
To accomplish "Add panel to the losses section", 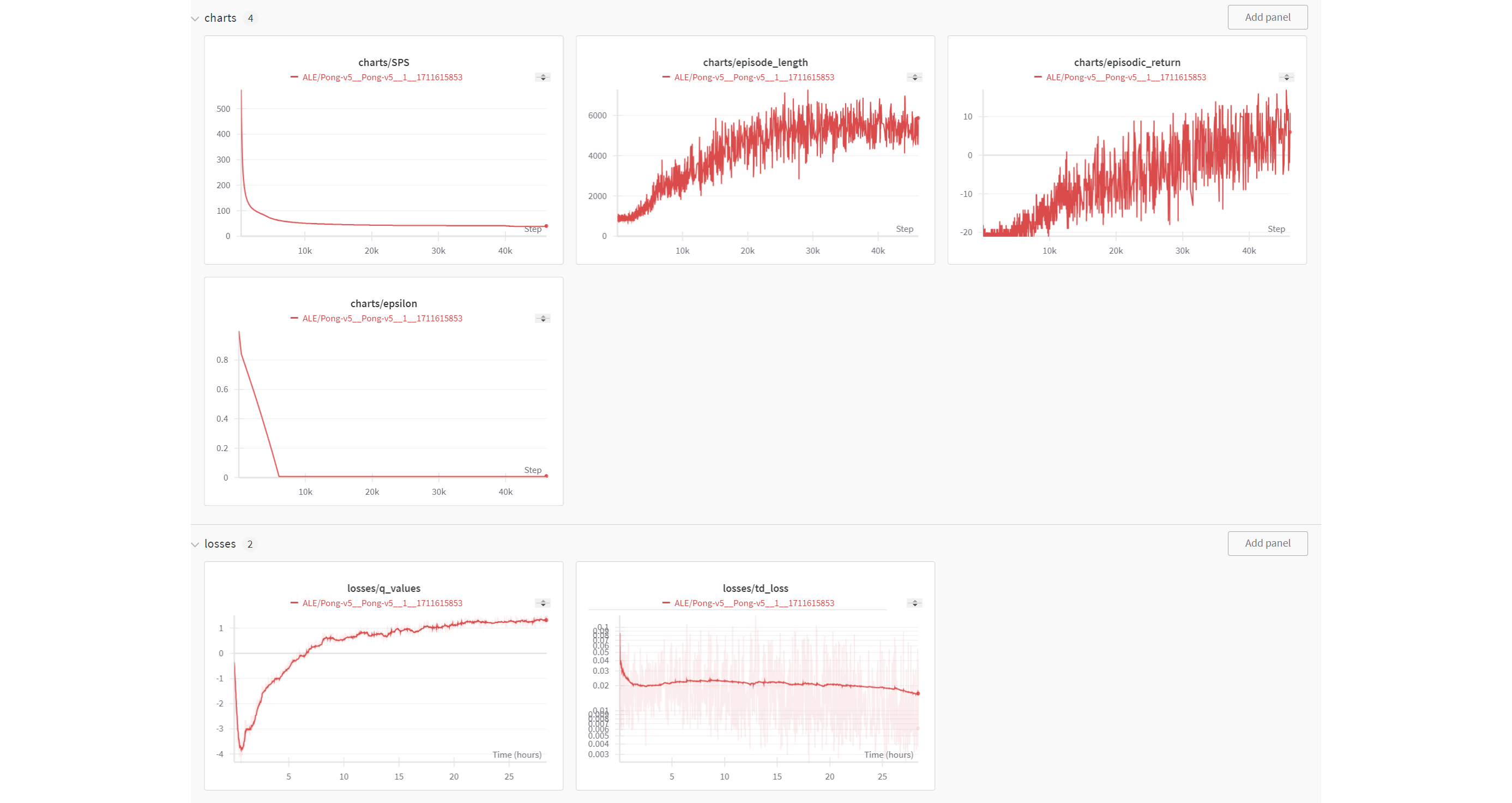I will point(1267,543).
